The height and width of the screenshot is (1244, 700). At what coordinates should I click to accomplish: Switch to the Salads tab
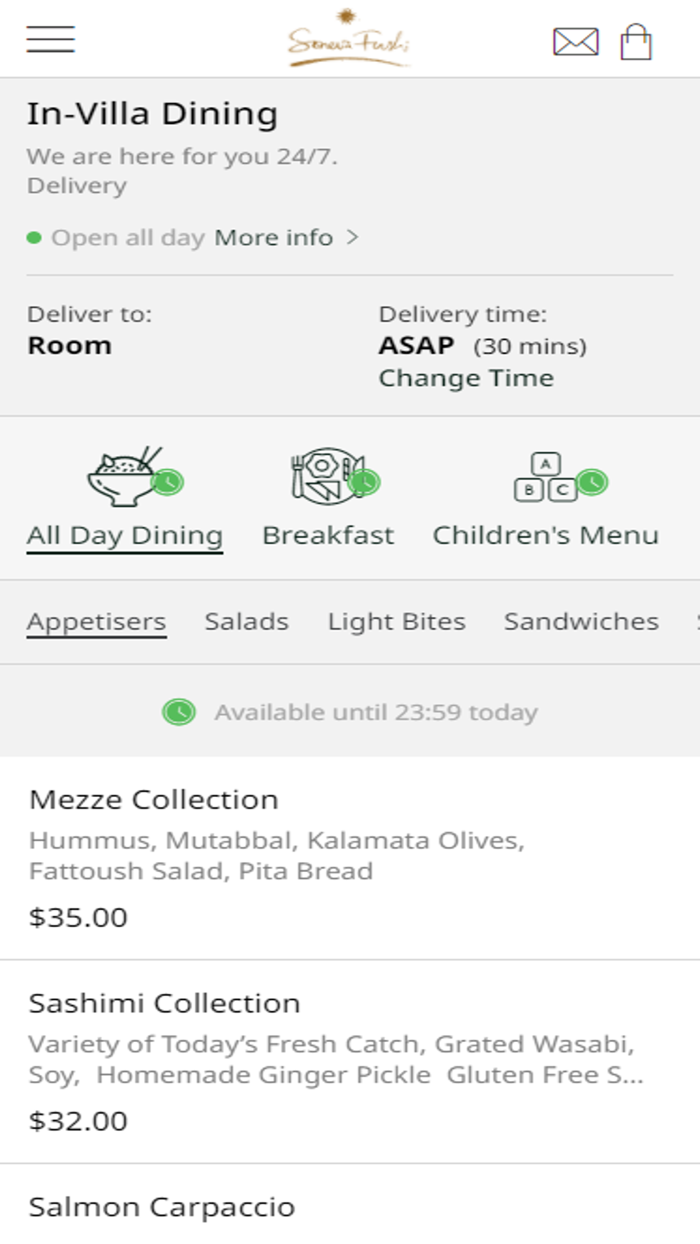(x=247, y=621)
